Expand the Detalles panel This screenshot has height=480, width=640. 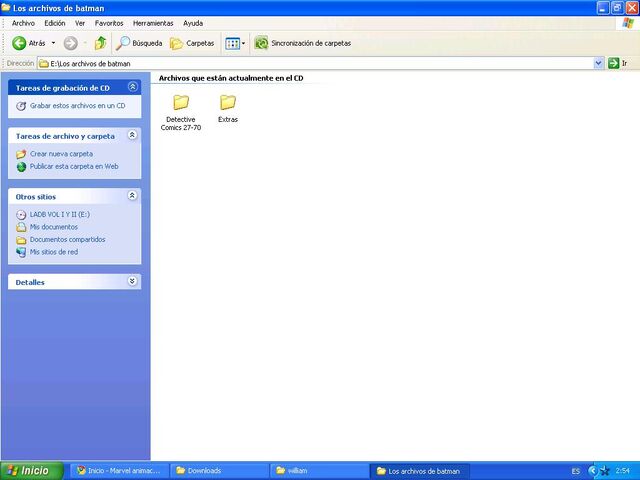tap(133, 281)
